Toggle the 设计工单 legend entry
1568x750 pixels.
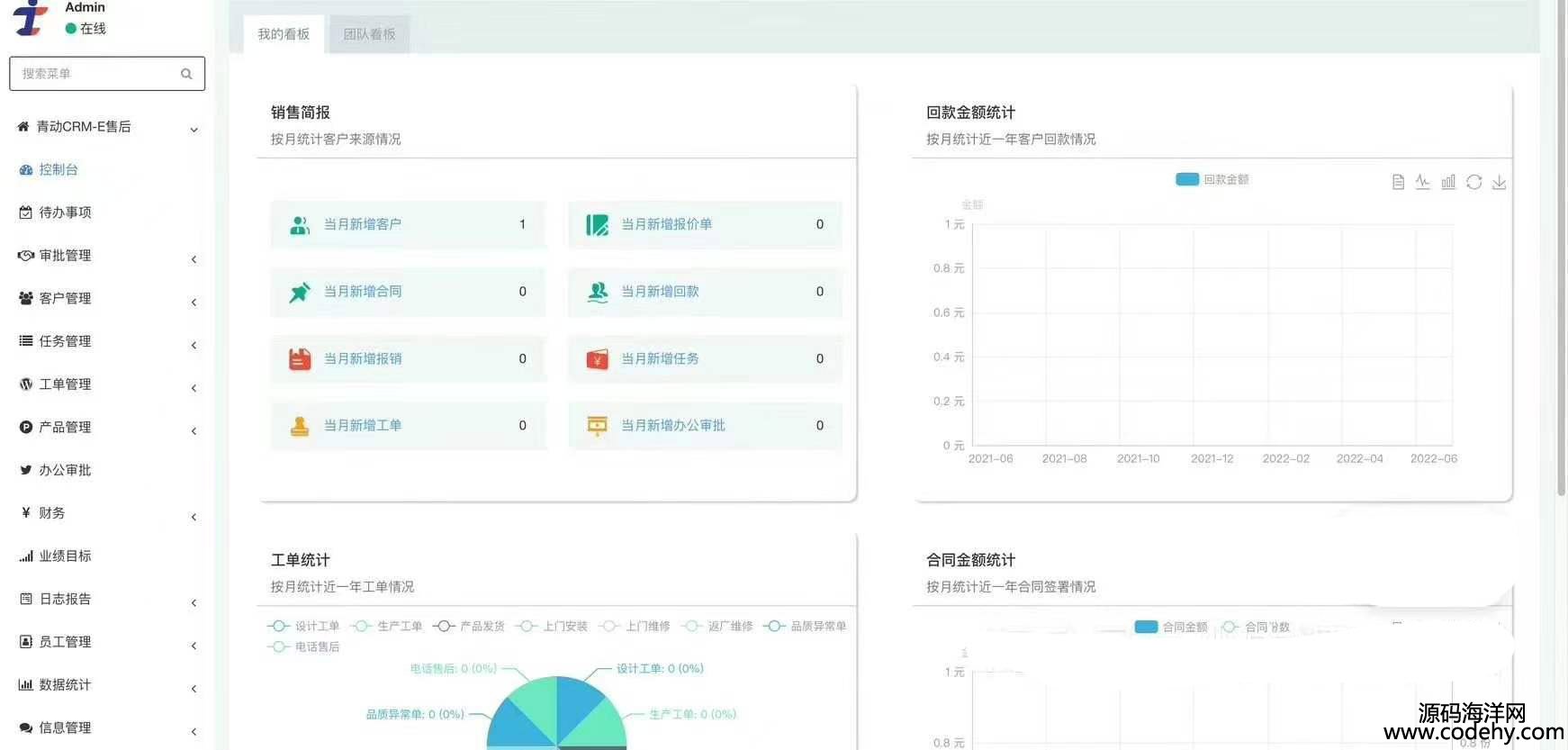tap(303, 626)
